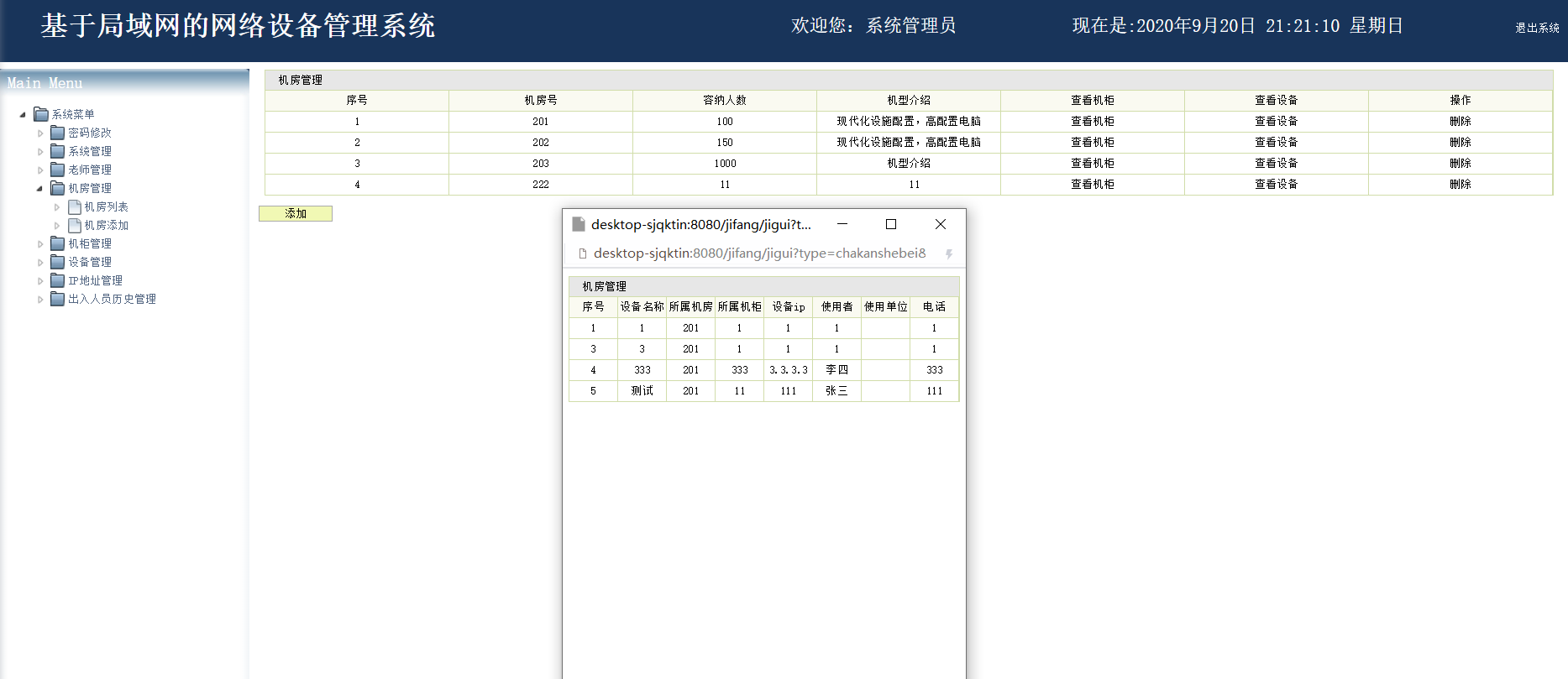Expand the 出入人员历史管理 tree arrow
This screenshot has width=1568, height=679.
point(39,299)
